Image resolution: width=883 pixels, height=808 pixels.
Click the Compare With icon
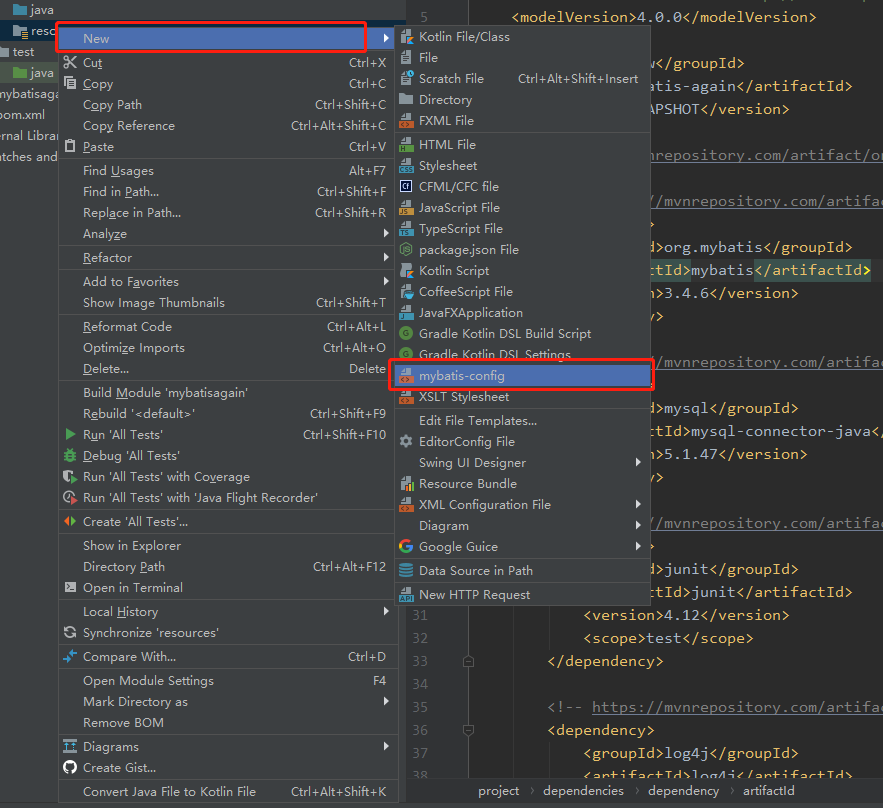(x=70, y=657)
